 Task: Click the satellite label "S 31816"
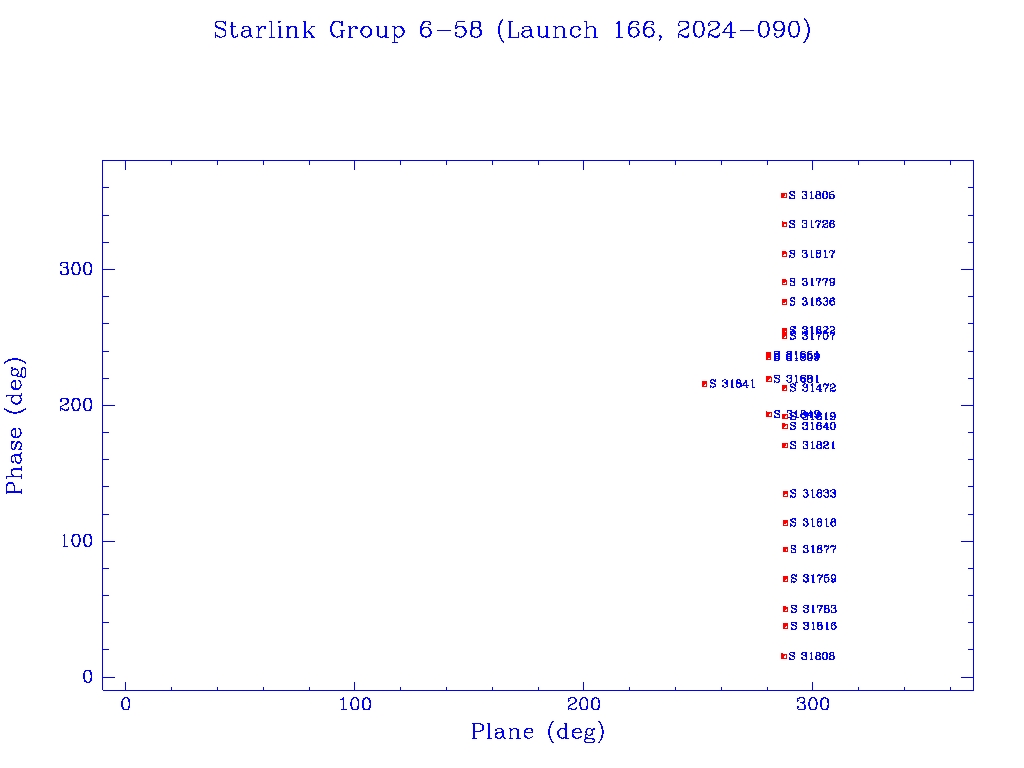pyautogui.click(x=814, y=626)
